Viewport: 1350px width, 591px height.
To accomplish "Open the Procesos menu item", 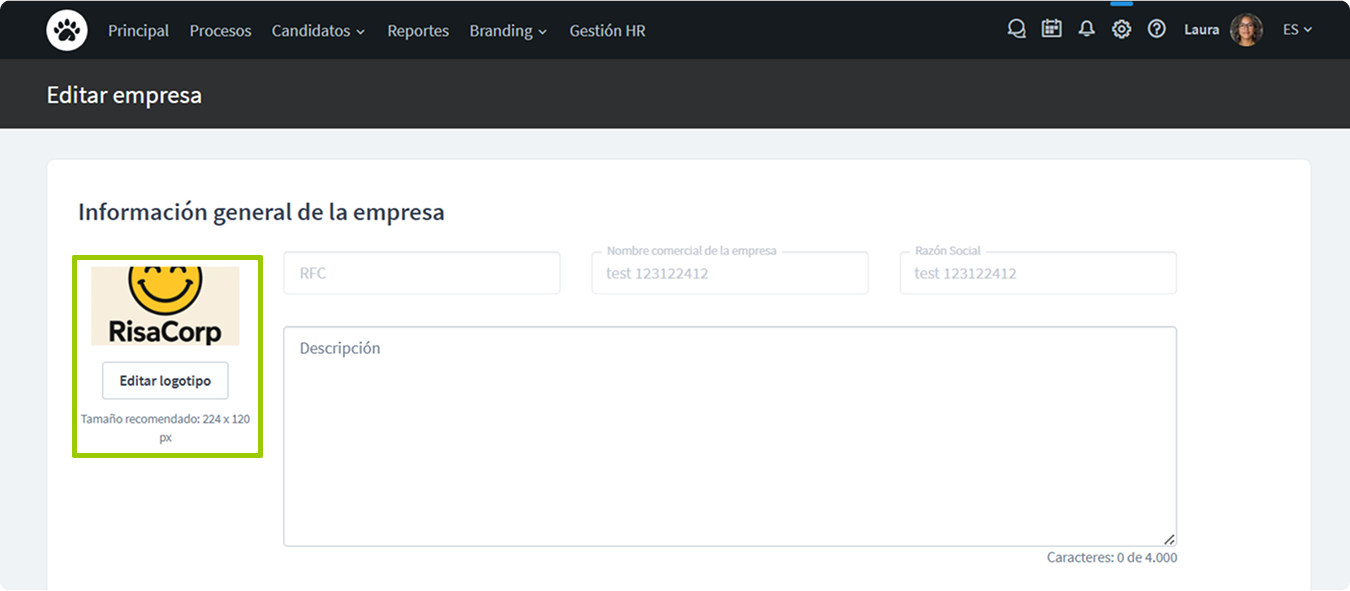I will point(220,31).
